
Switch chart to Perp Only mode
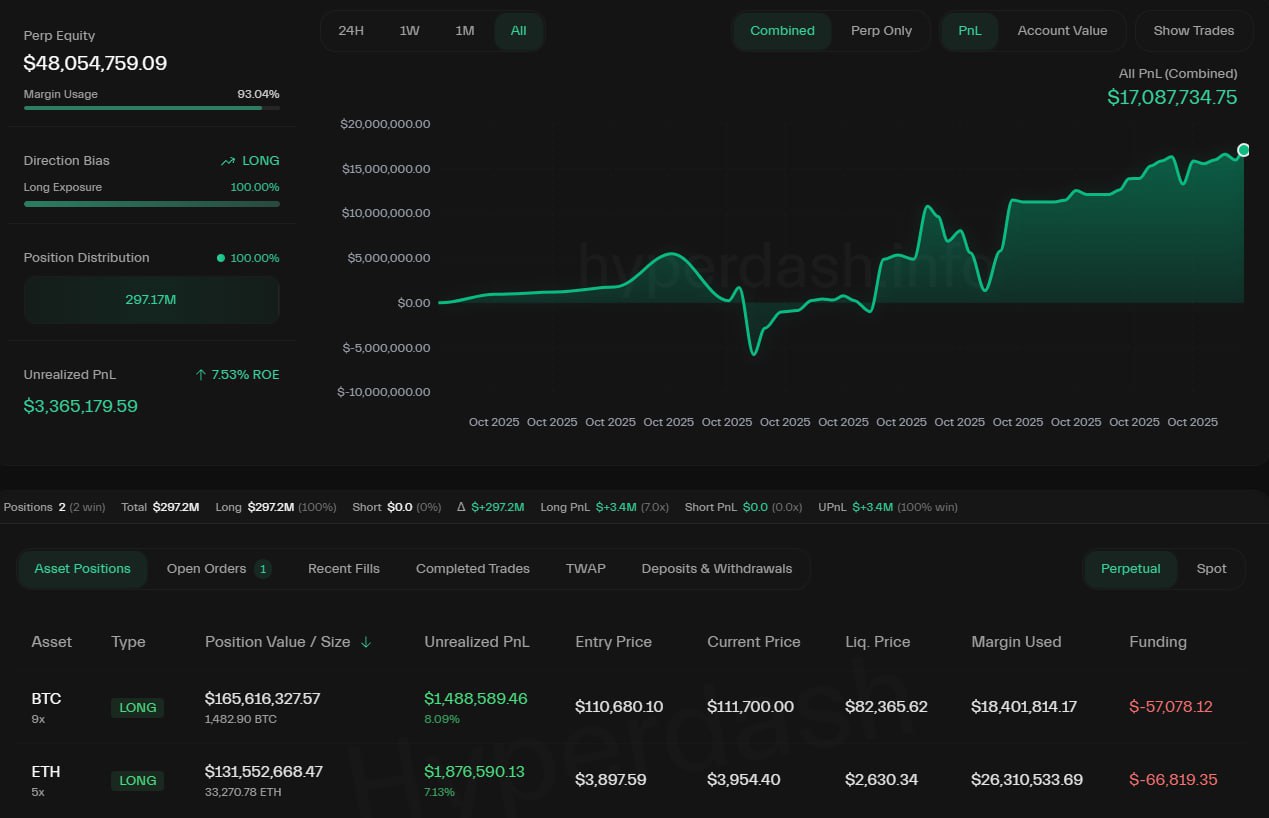coord(881,31)
